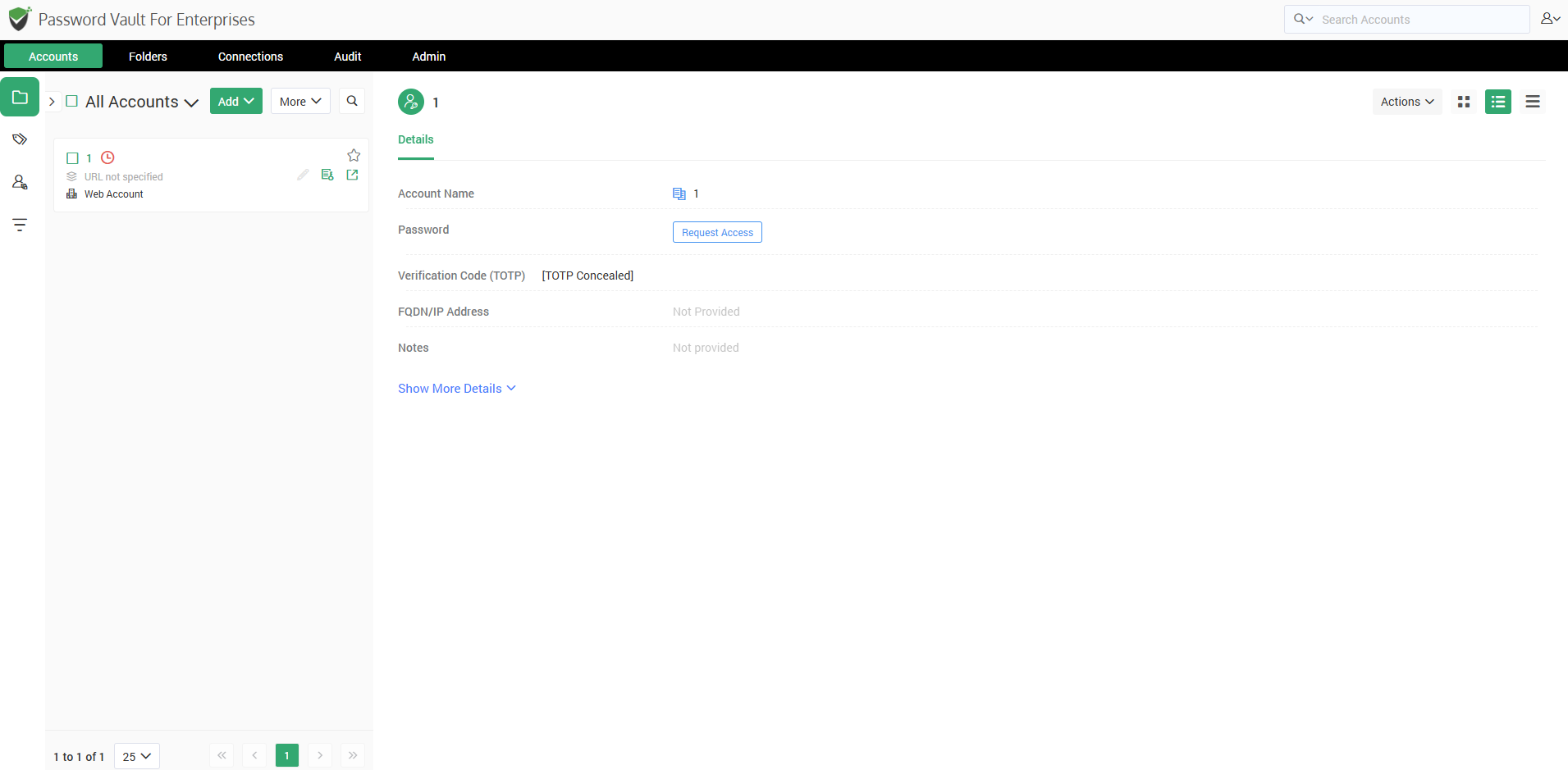Click the 'Not Provided' FQDN/IP value

click(706, 312)
